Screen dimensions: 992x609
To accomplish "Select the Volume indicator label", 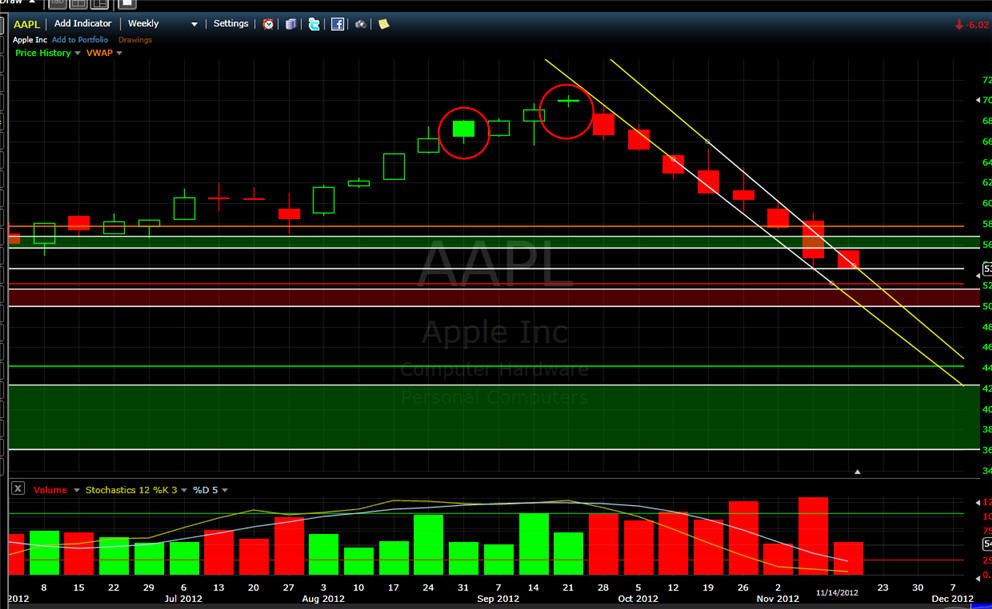I will coord(50,490).
